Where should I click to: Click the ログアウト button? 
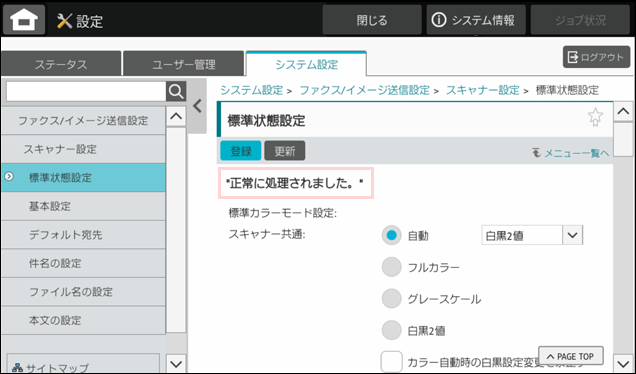(596, 57)
